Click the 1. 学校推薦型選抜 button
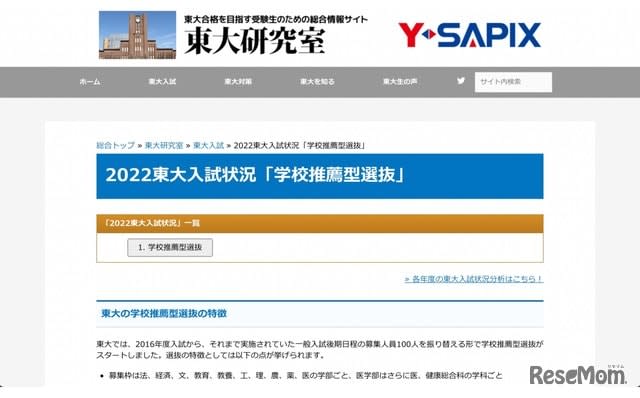The height and width of the screenshot is (398, 640). [170, 247]
